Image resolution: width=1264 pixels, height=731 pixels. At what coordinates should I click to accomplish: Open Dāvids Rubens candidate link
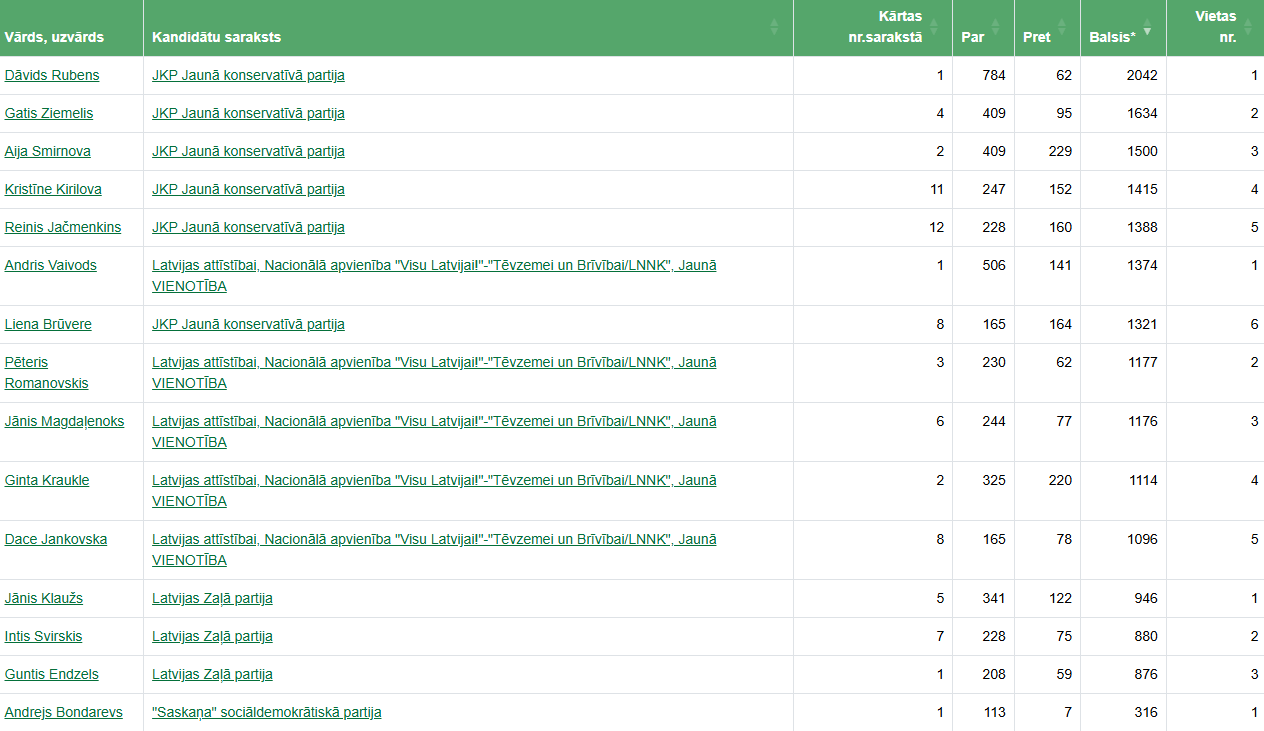pyautogui.click(x=52, y=75)
